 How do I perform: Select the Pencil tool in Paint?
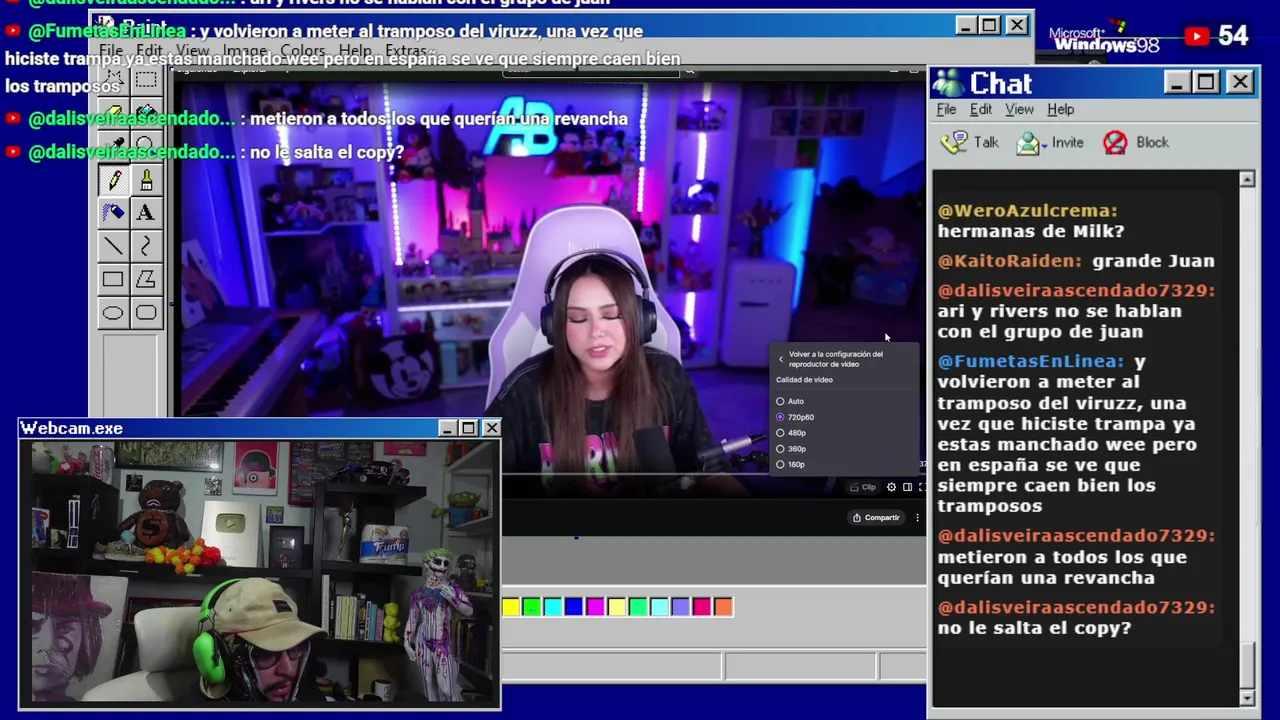[x=113, y=180]
